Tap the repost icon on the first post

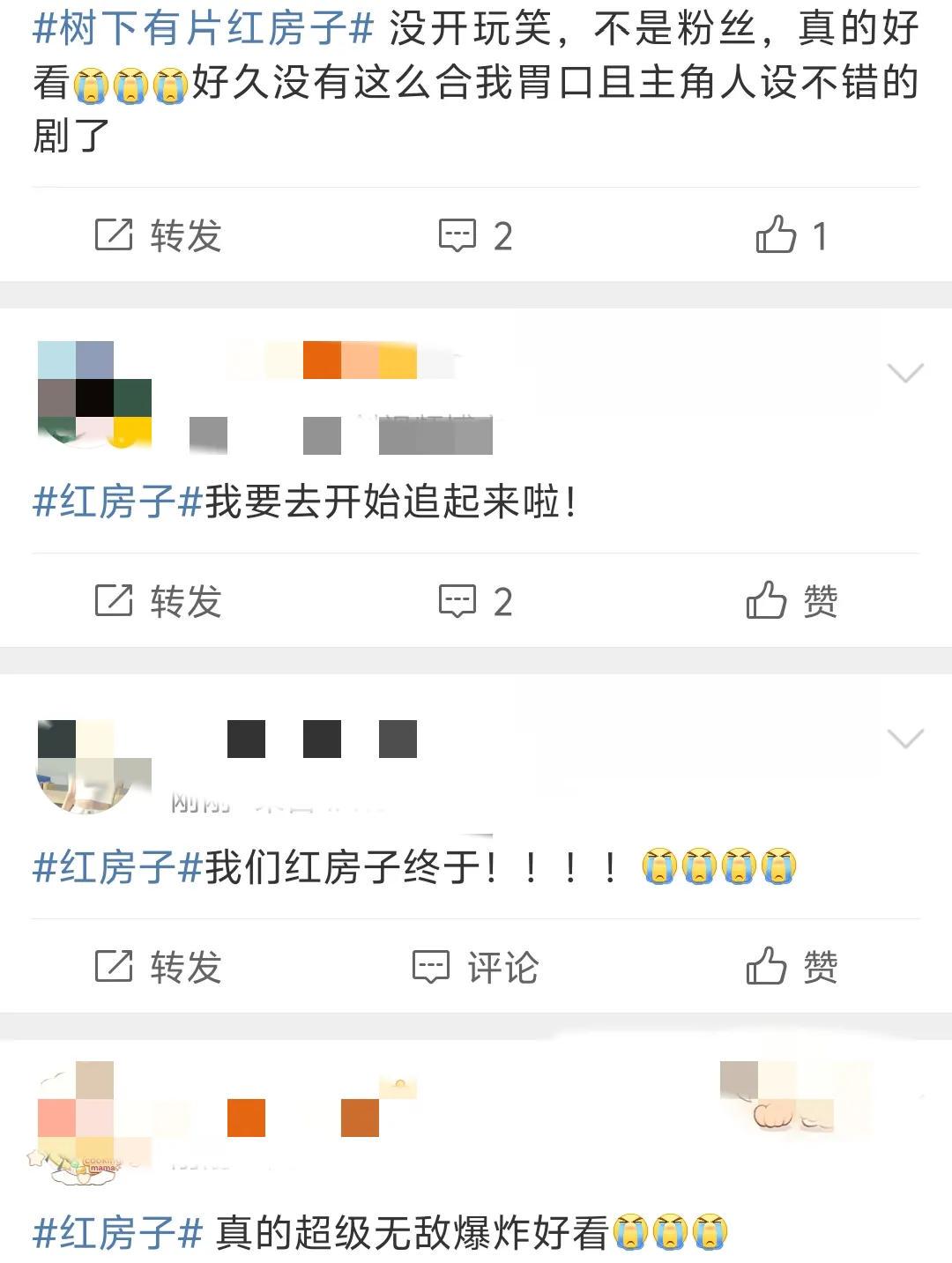[x=114, y=234]
